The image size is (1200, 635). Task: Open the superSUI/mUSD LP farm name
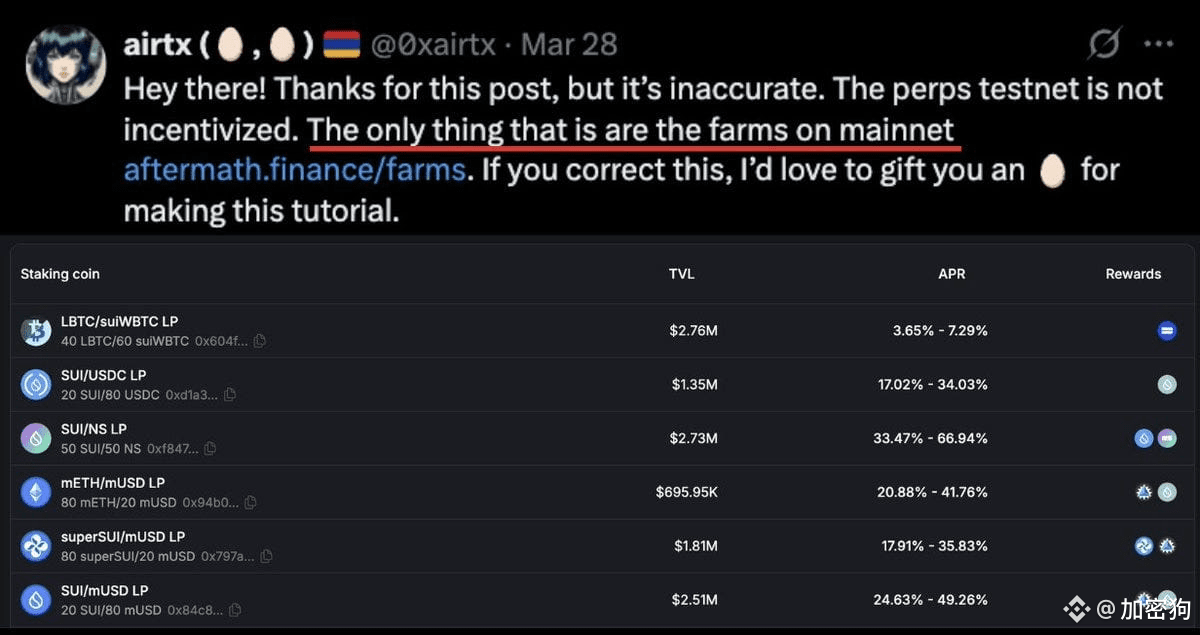(x=123, y=537)
